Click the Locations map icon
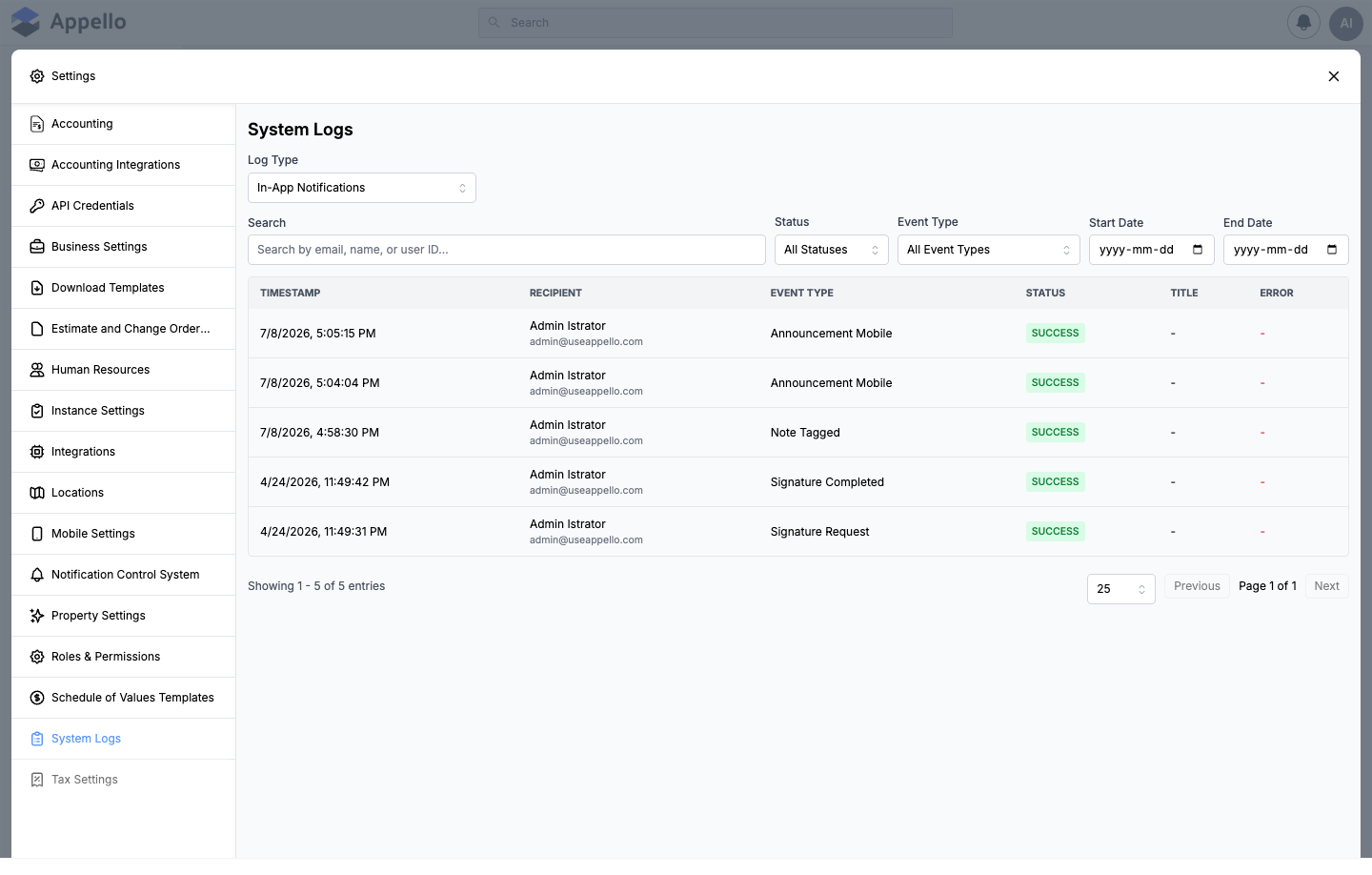This screenshot has height=875, width=1372. [x=37, y=493]
